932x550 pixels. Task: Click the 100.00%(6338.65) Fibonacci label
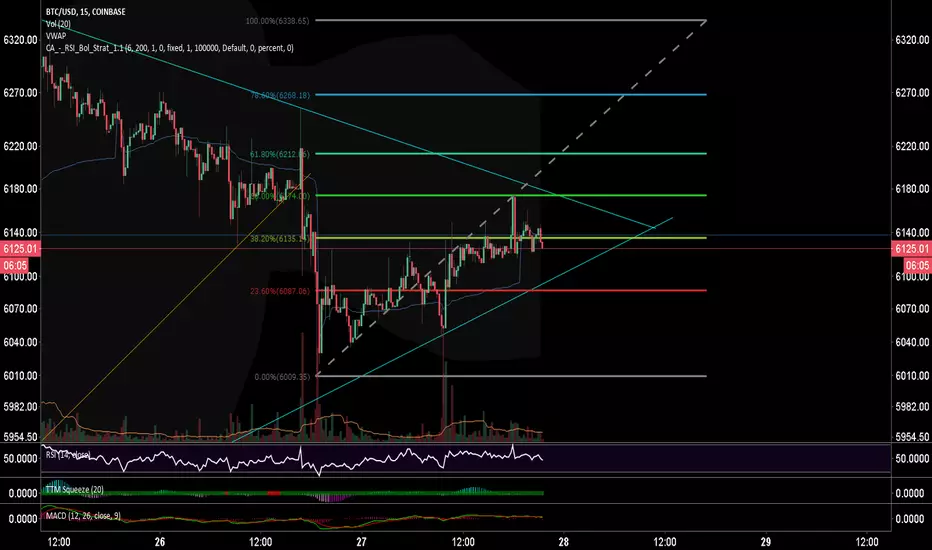coord(277,21)
